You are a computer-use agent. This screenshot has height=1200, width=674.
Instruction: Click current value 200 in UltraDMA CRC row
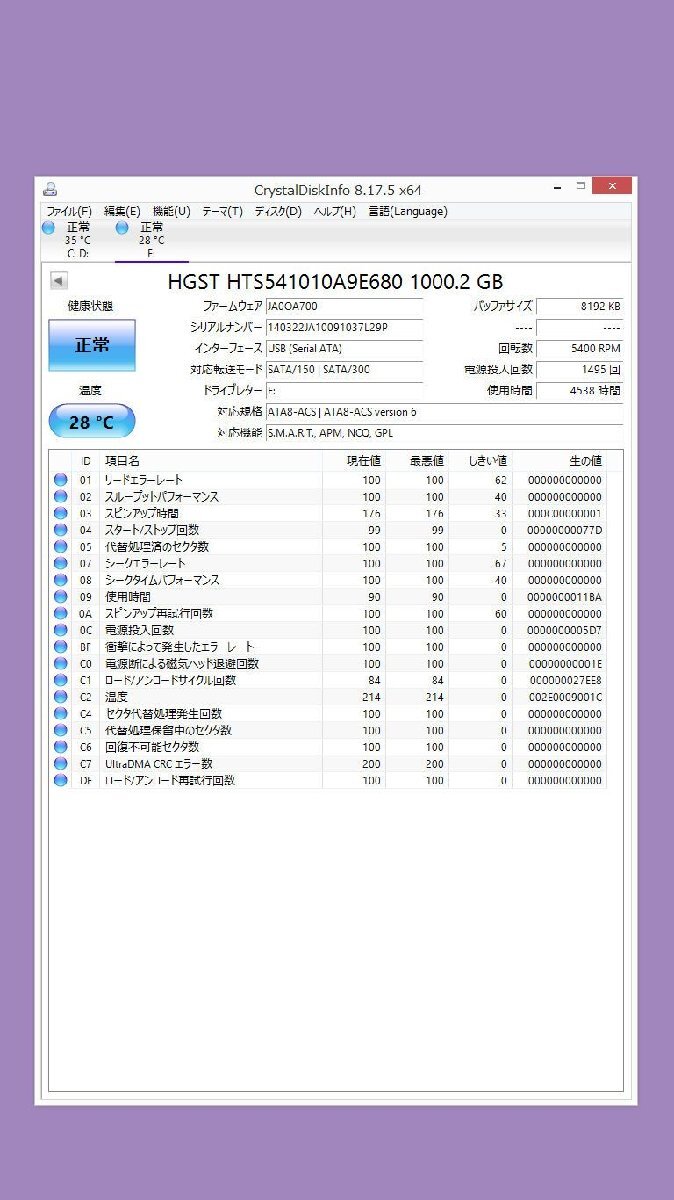pos(370,764)
